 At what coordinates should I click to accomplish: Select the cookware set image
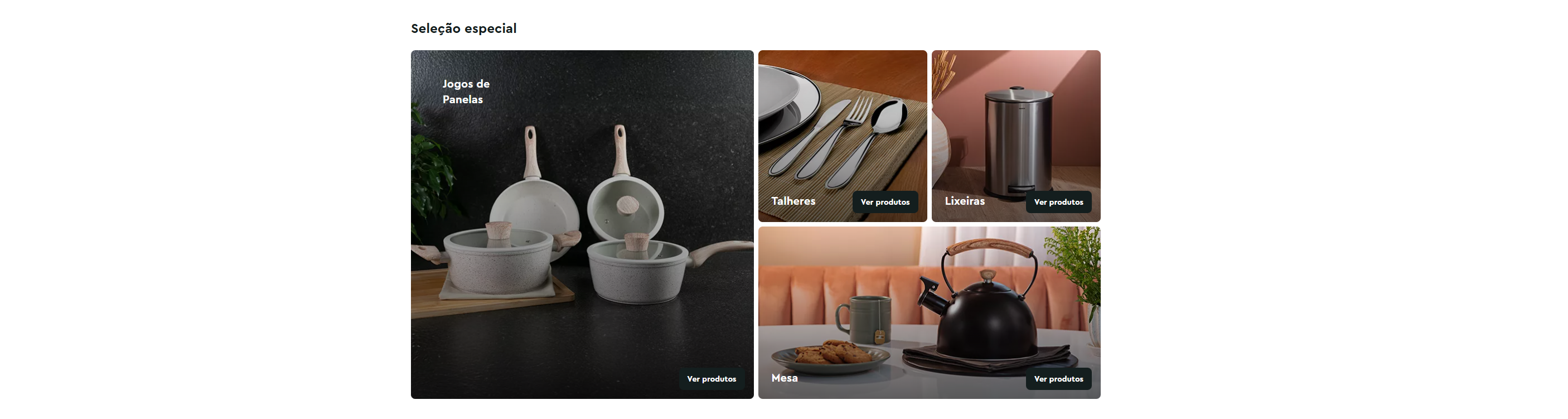tap(582, 225)
